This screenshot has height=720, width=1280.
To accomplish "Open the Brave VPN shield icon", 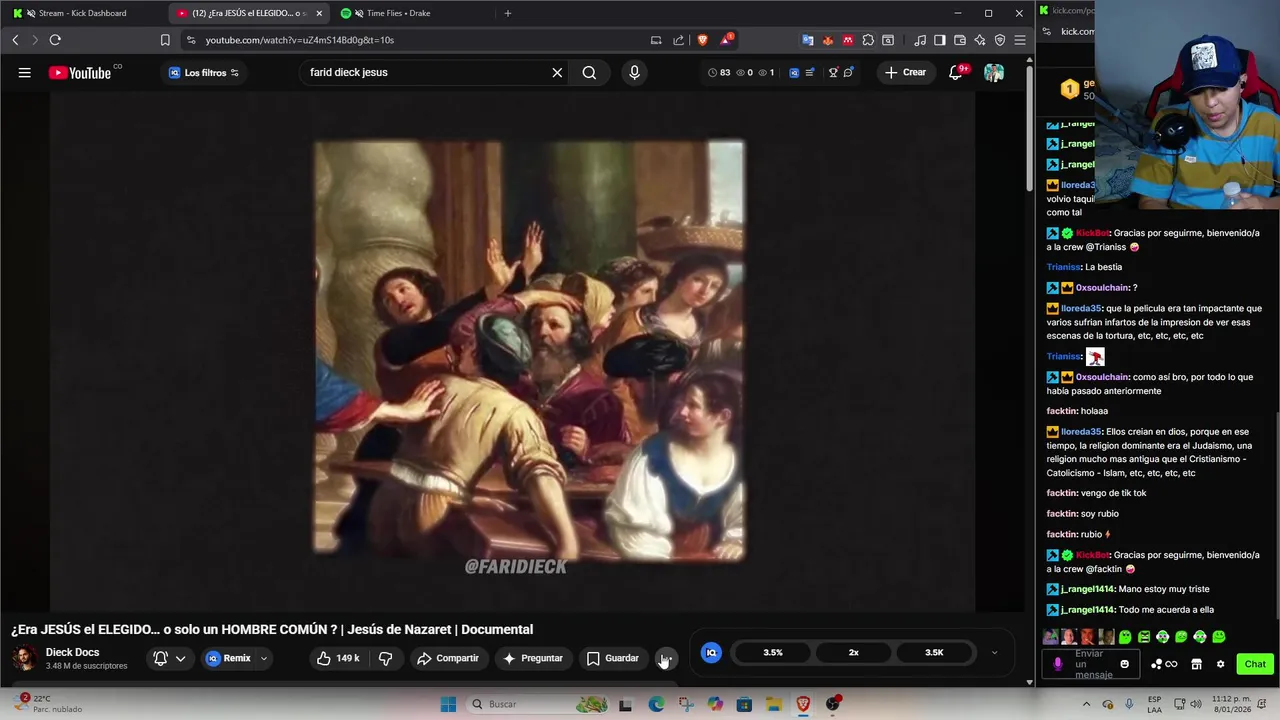I will tap(1000, 40).
